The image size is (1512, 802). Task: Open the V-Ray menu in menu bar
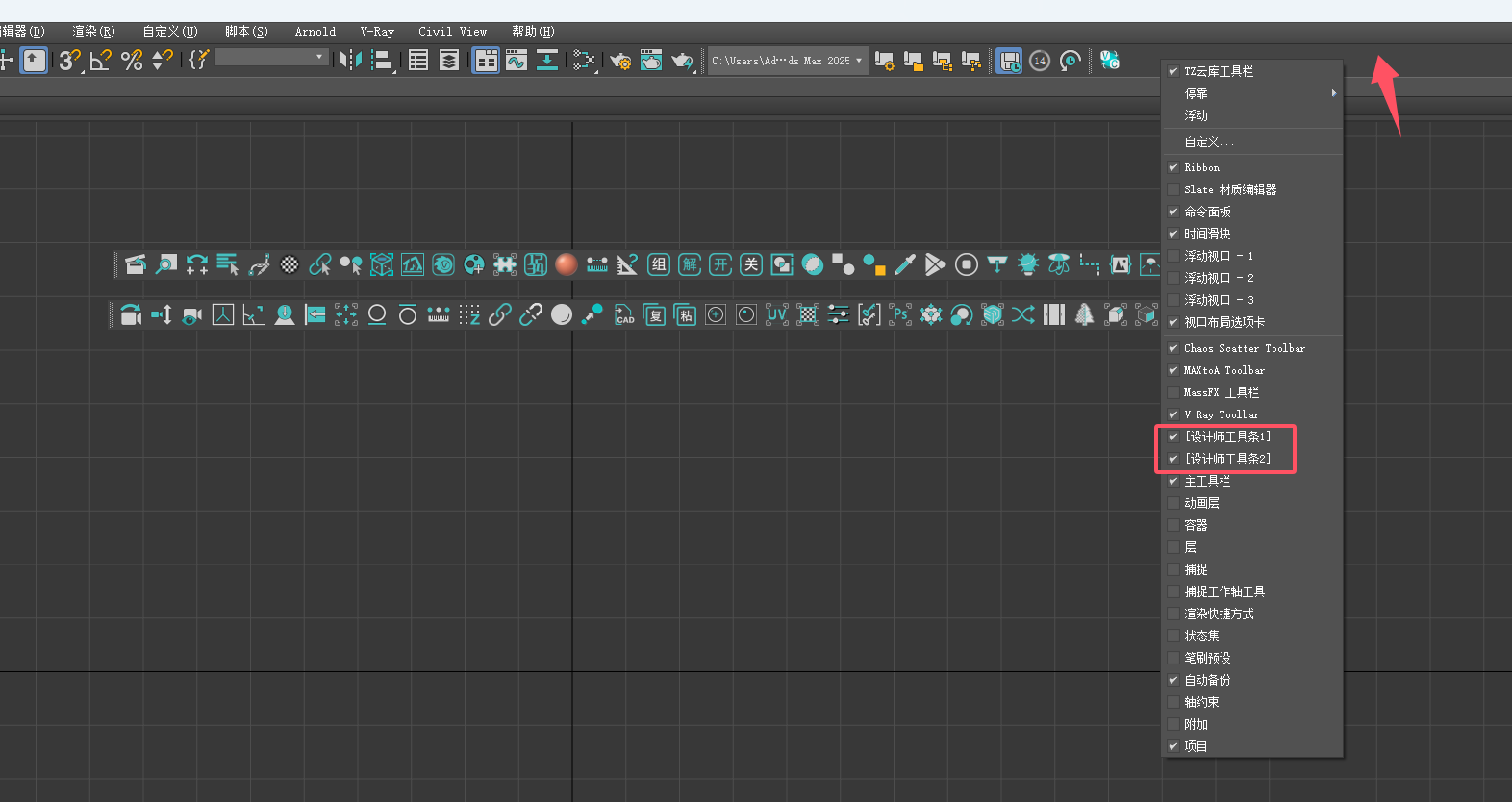tap(377, 32)
